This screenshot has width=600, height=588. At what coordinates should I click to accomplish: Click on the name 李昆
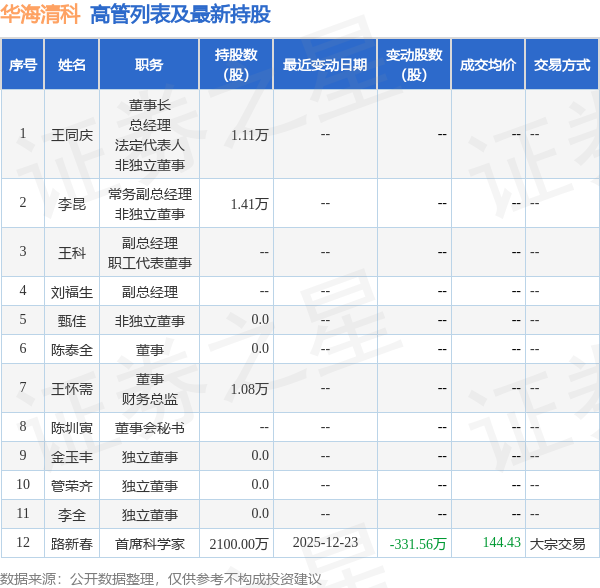[72, 204]
